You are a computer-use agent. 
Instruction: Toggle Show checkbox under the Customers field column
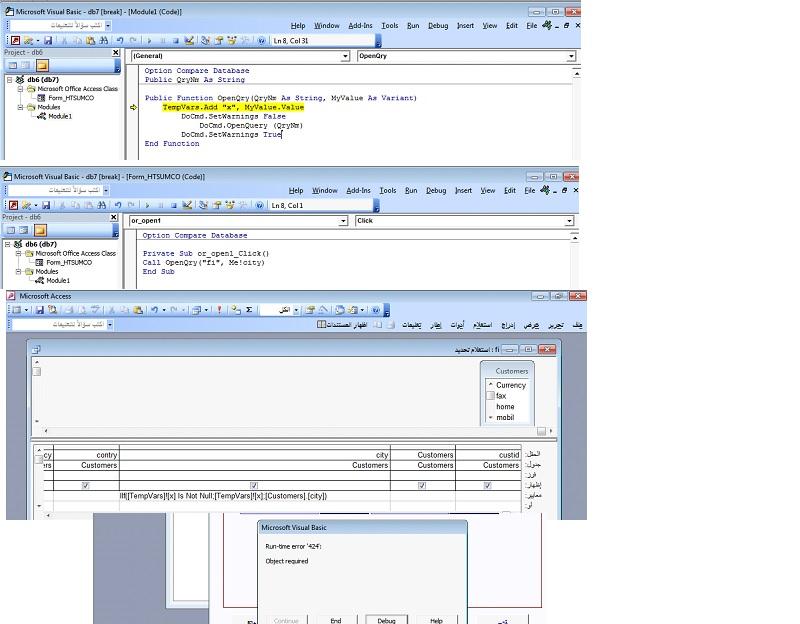[x=422, y=486]
